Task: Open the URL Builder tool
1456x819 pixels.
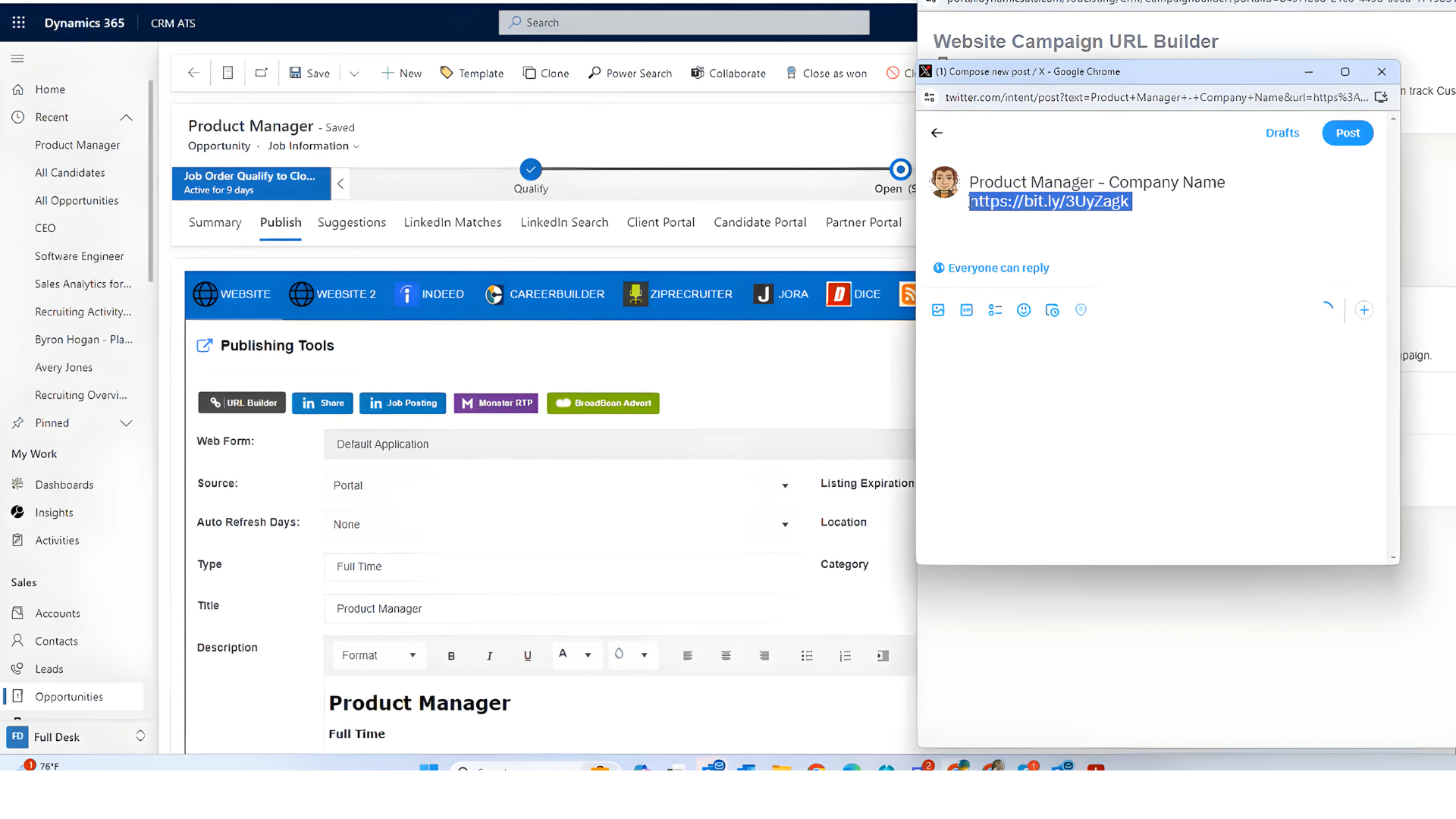Action: pyautogui.click(x=242, y=403)
